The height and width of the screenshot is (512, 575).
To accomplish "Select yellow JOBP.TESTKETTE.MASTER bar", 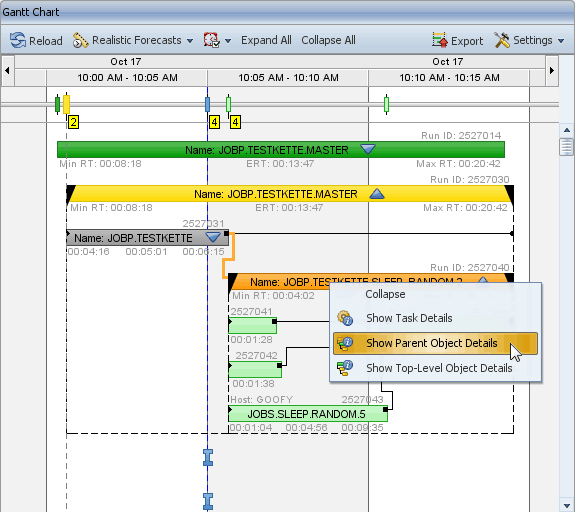I will 290,194.
